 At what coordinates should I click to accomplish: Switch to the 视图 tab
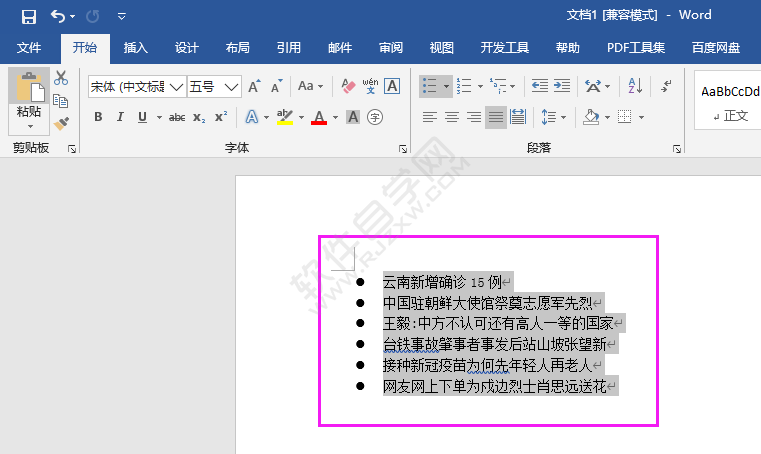coord(442,48)
